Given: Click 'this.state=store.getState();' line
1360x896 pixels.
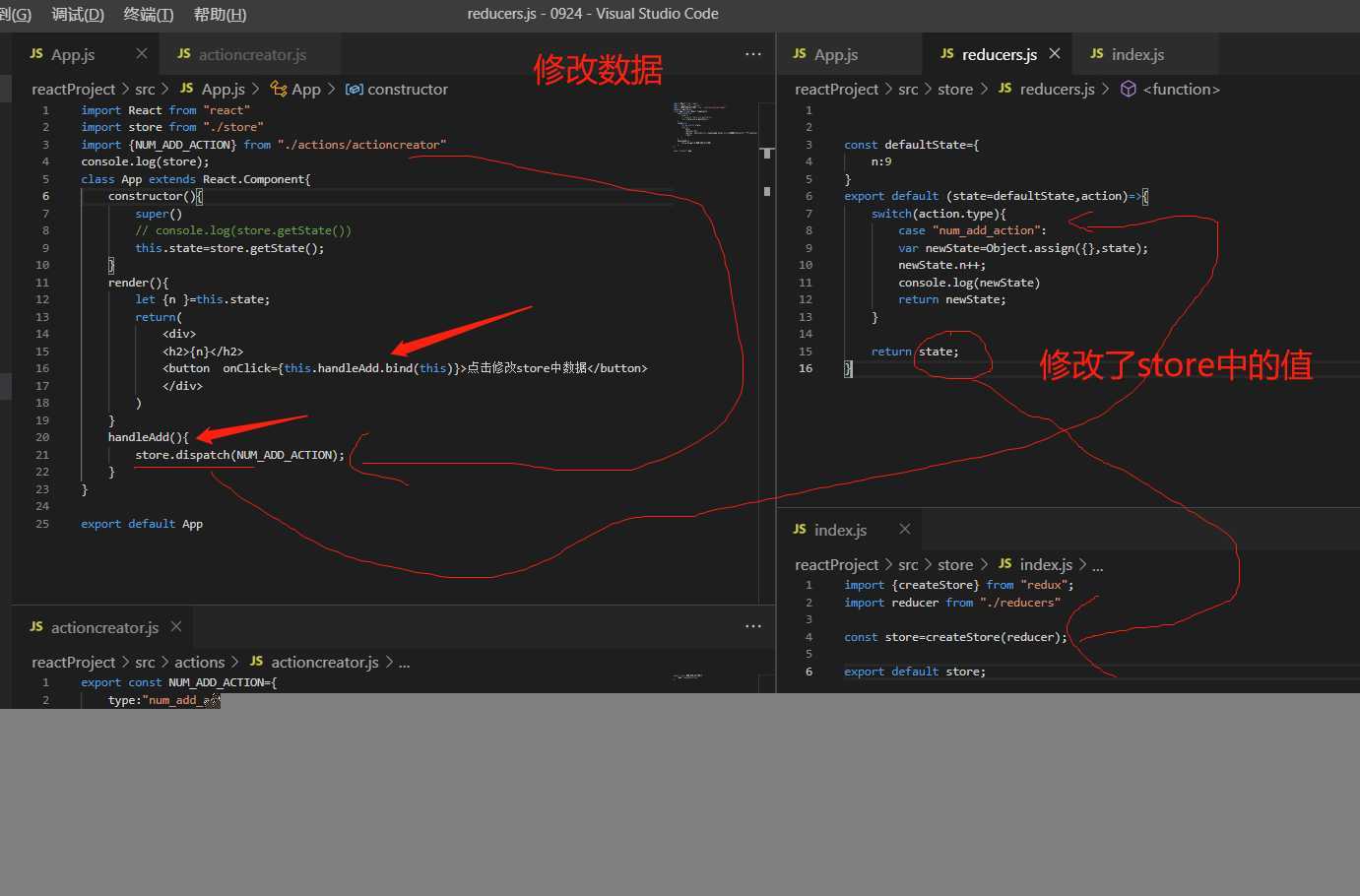Looking at the screenshot, I should coord(229,248).
